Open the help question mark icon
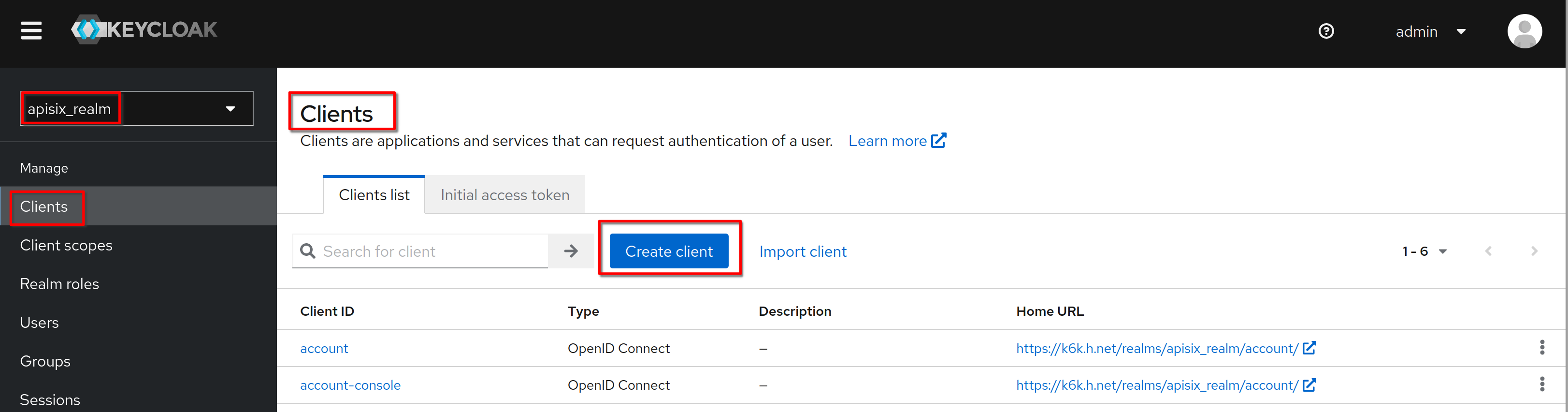This screenshot has height=412, width=1568. [x=1326, y=31]
